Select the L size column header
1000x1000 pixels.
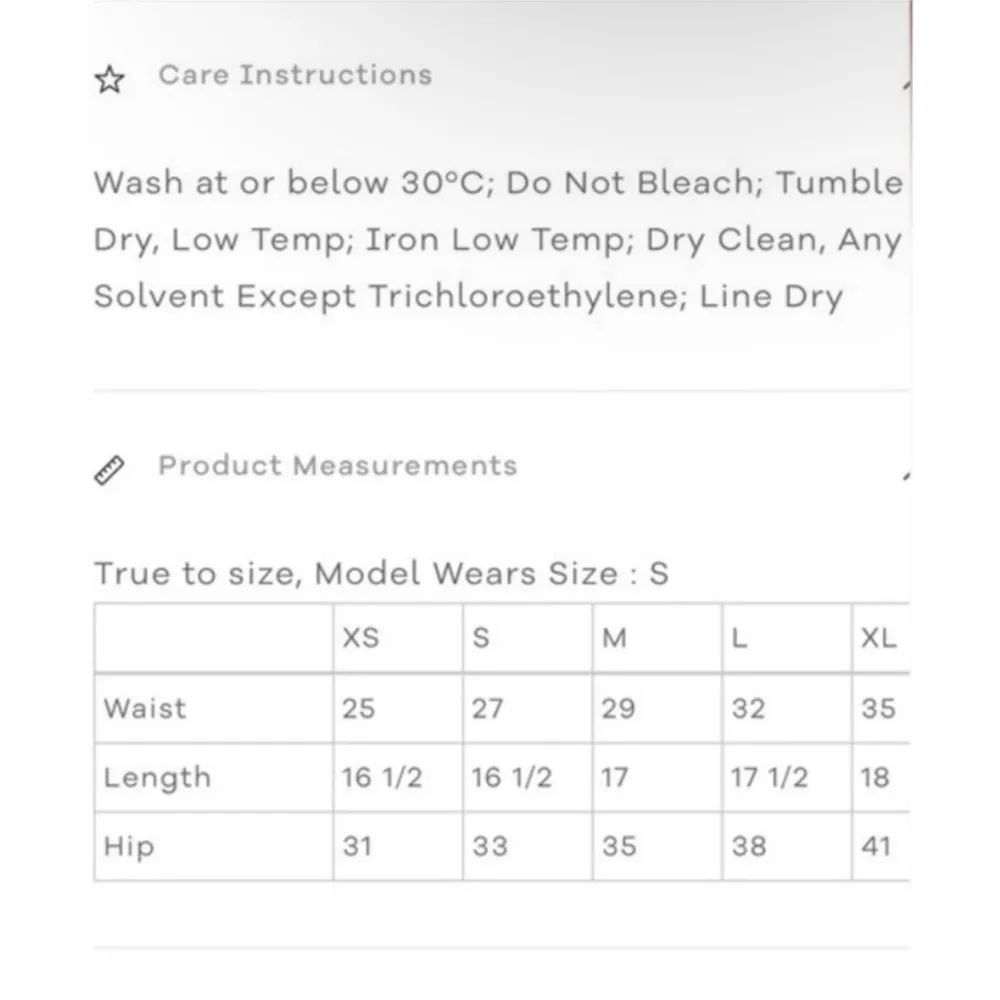pyautogui.click(x=739, y=638)
